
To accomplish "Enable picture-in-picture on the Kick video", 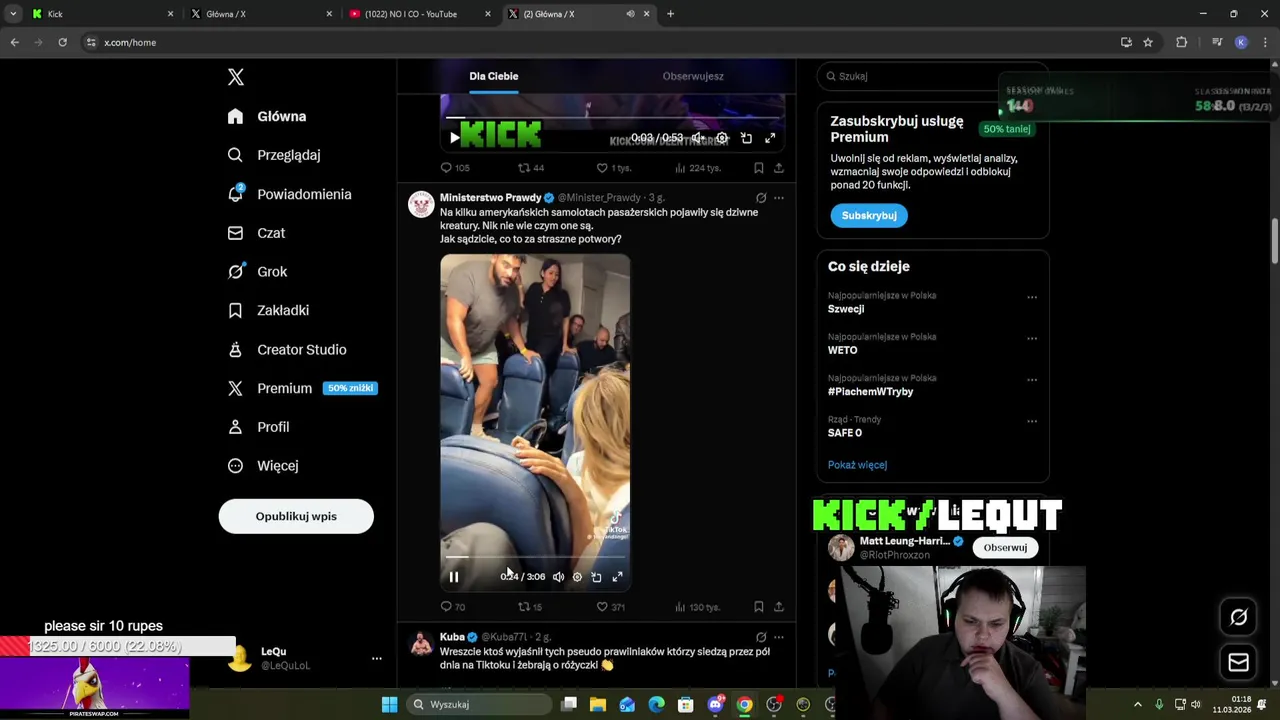I will click(746, 138).
